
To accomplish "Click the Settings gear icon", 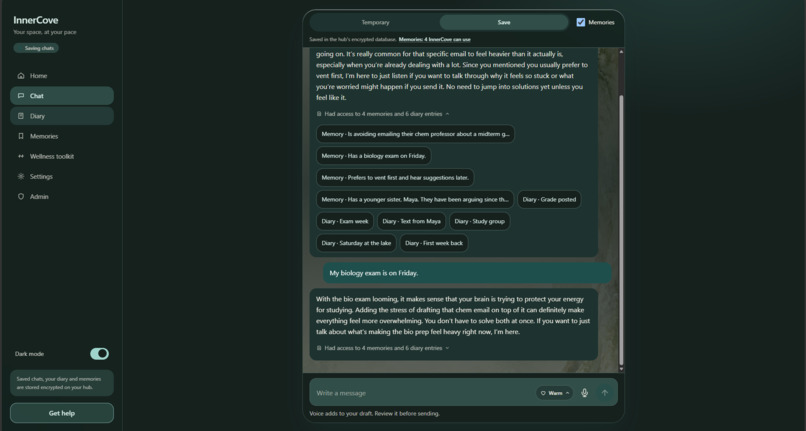I will click(x=21, y=176).
